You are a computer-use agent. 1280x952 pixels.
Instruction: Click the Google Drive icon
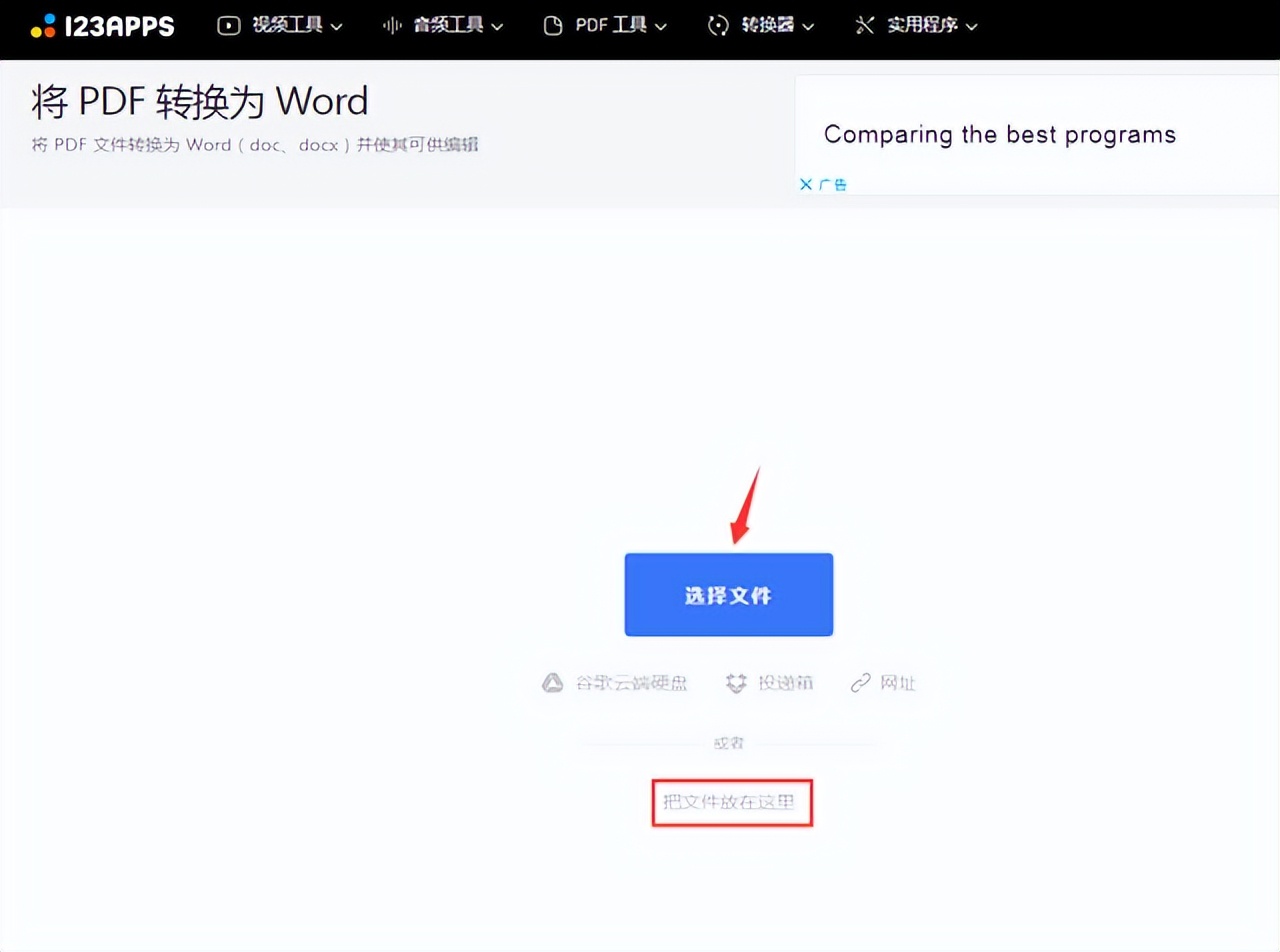pos(552,683)
